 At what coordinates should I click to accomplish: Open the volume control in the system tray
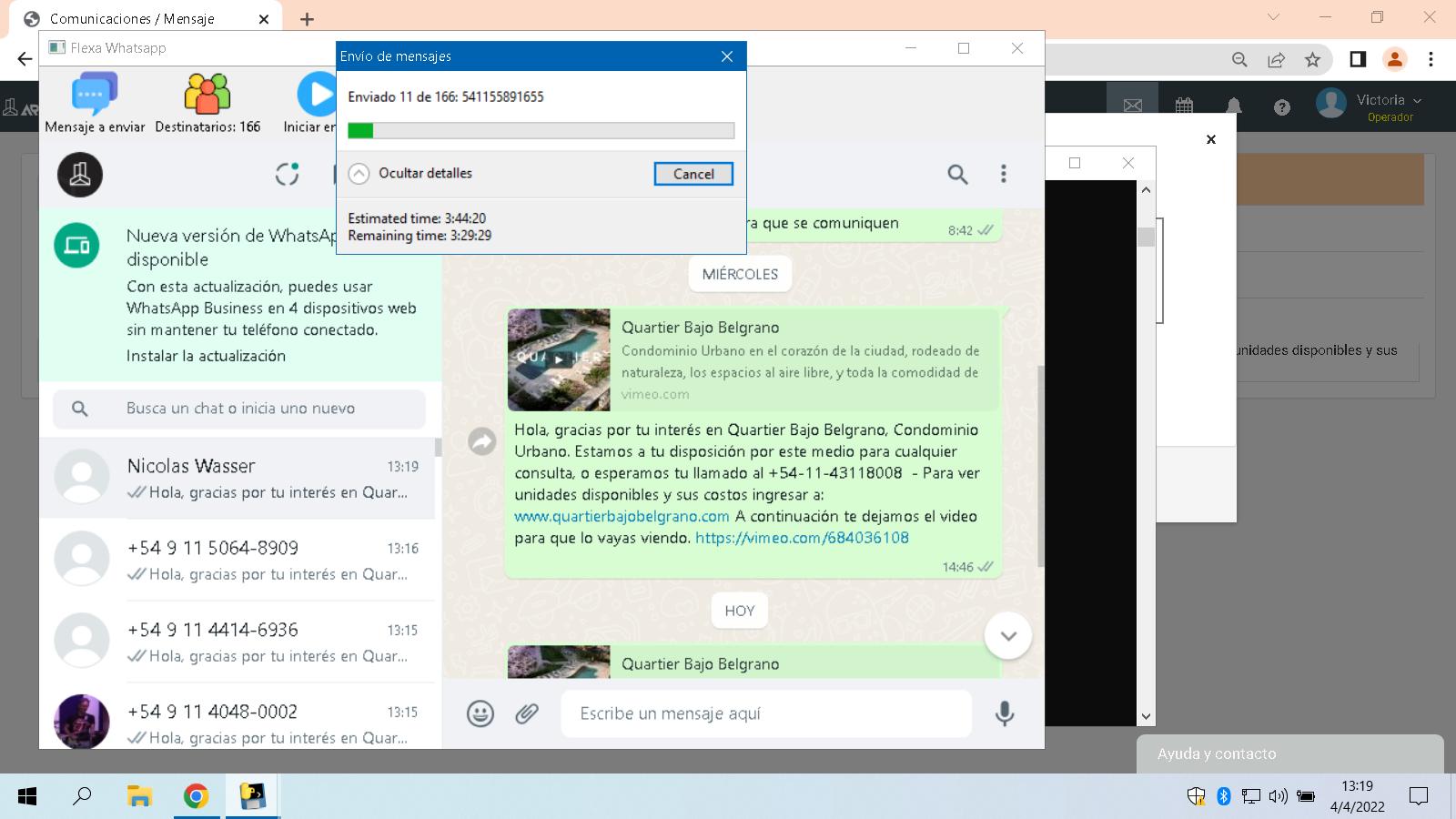click(1278, 796)
